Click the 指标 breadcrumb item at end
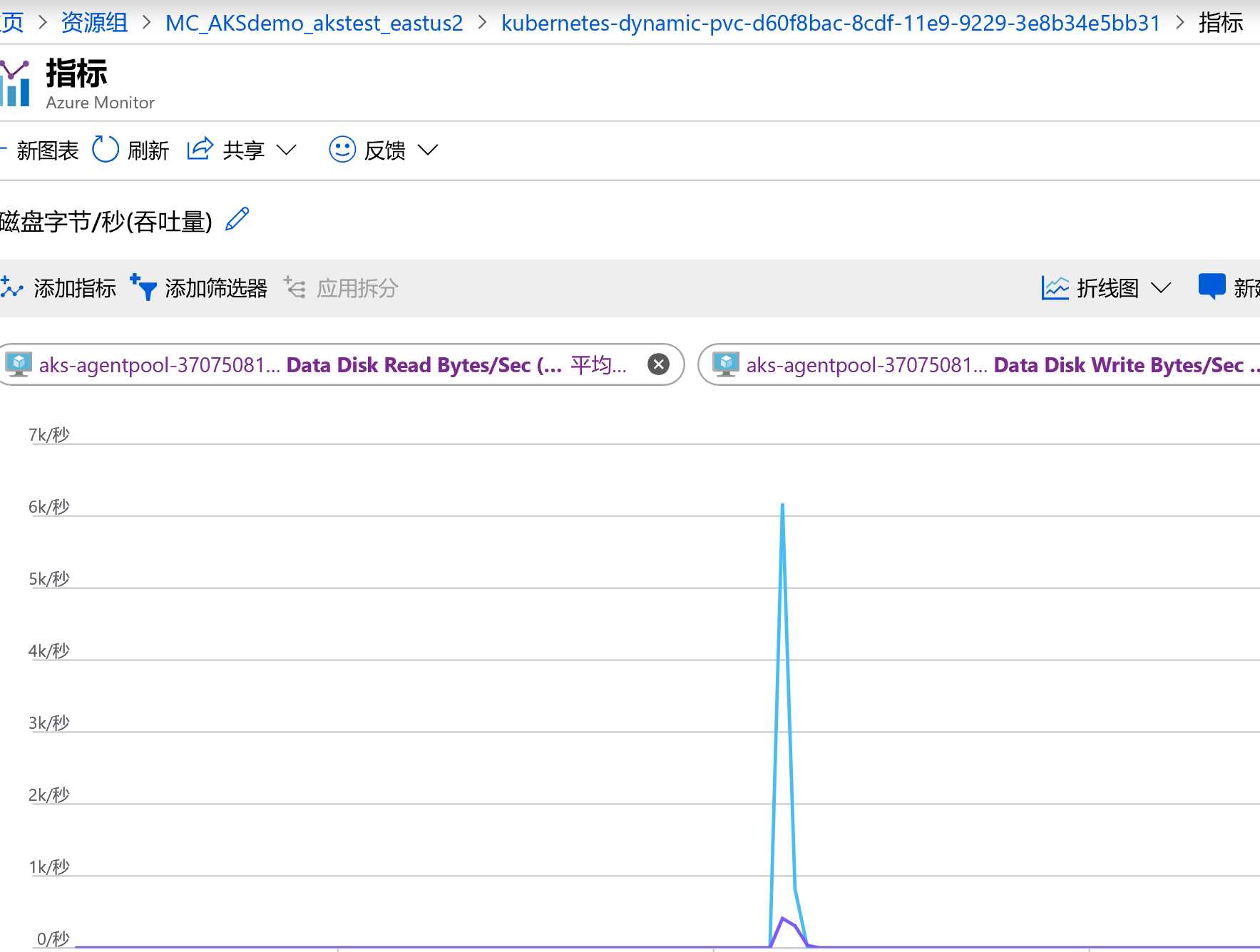Viewport: 1260px width, 952px height. point(1221,23)
